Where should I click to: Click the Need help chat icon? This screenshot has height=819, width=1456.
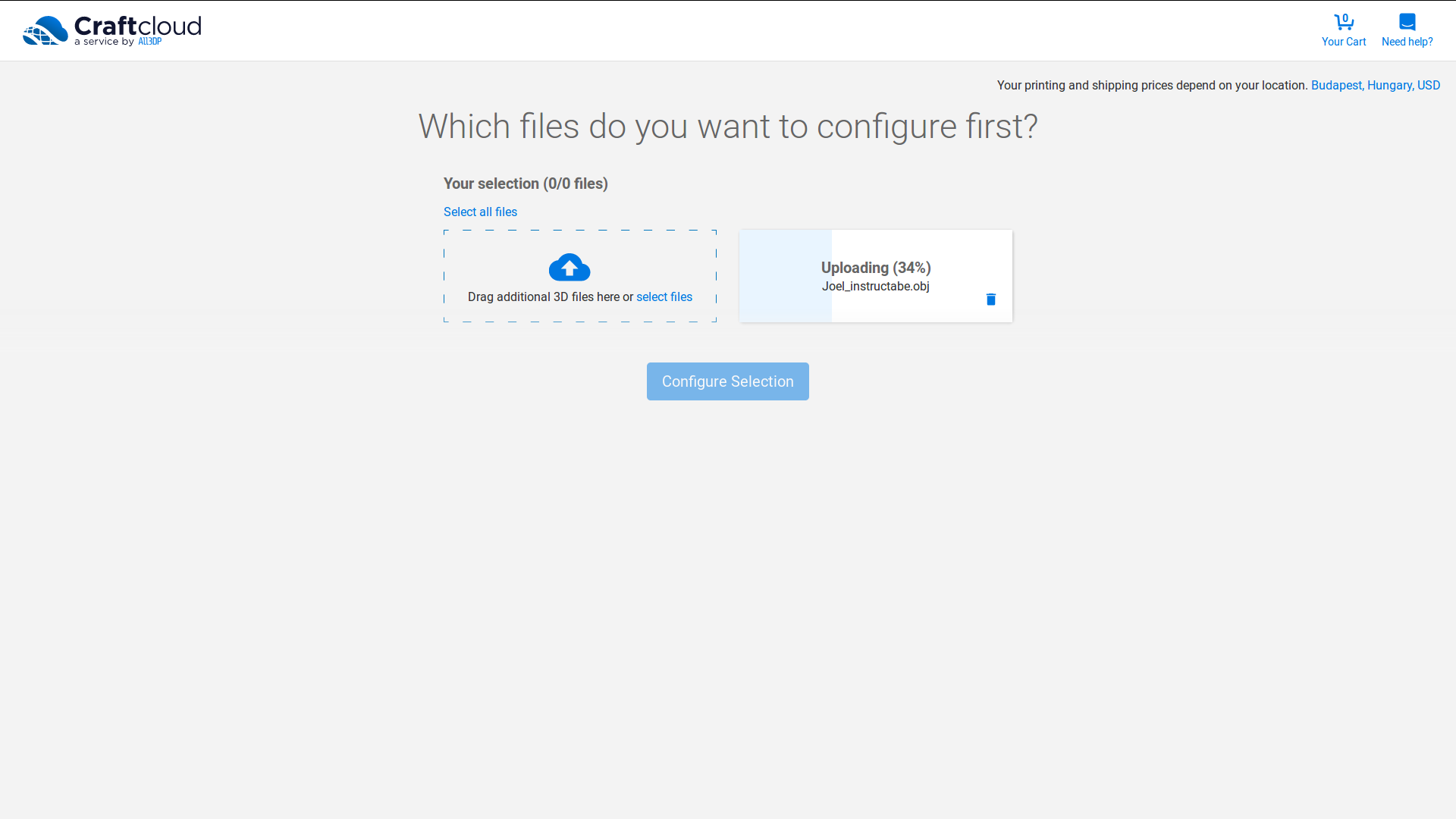pyautogui.click(x=1407, y=21)
